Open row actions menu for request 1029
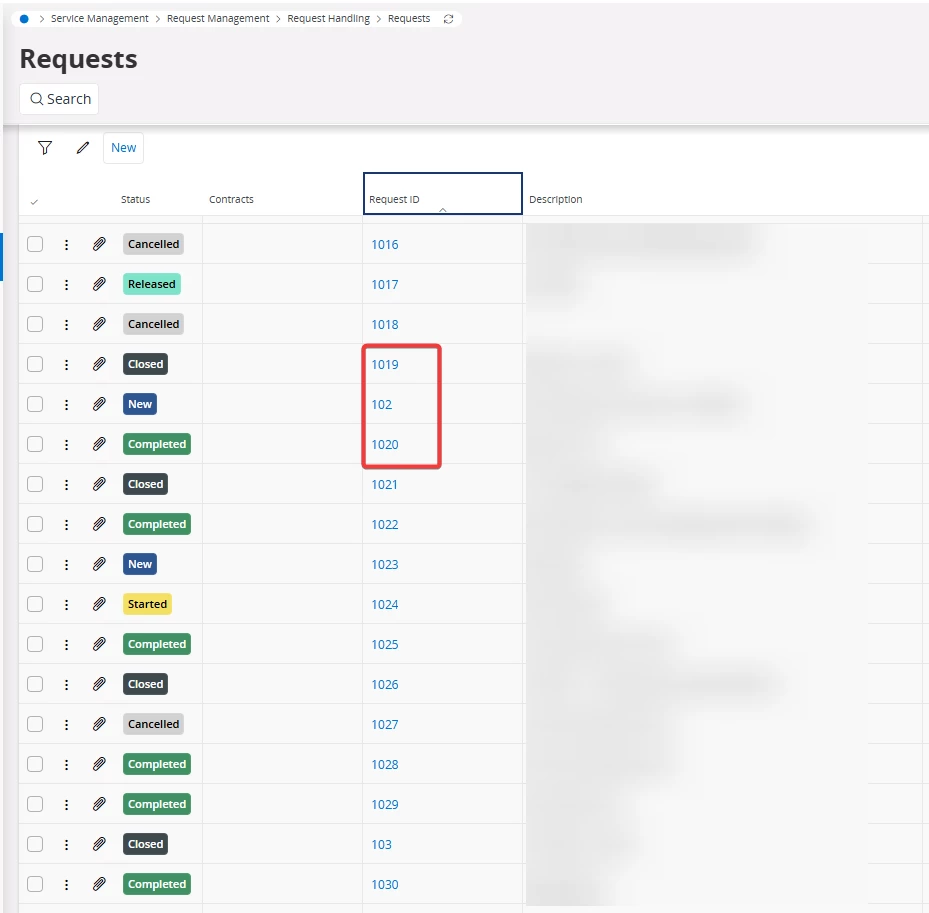The height and width of the screenshot is (913, 929). [x=66, y=804]
